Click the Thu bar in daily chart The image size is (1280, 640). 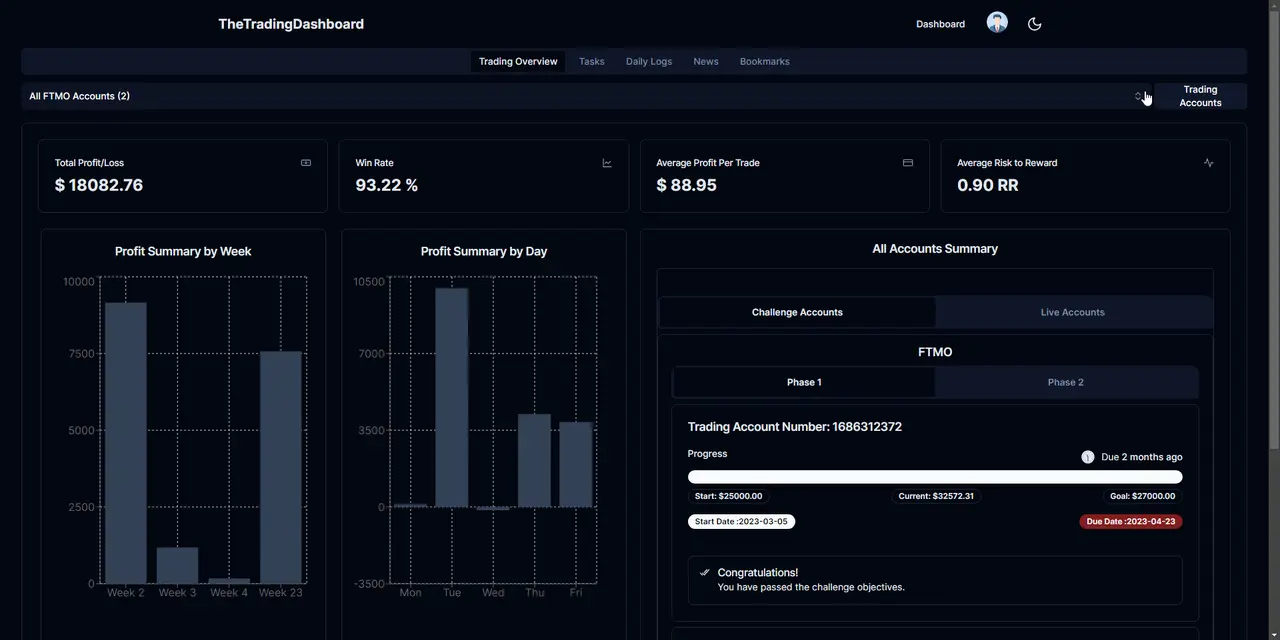click(535, 460)
